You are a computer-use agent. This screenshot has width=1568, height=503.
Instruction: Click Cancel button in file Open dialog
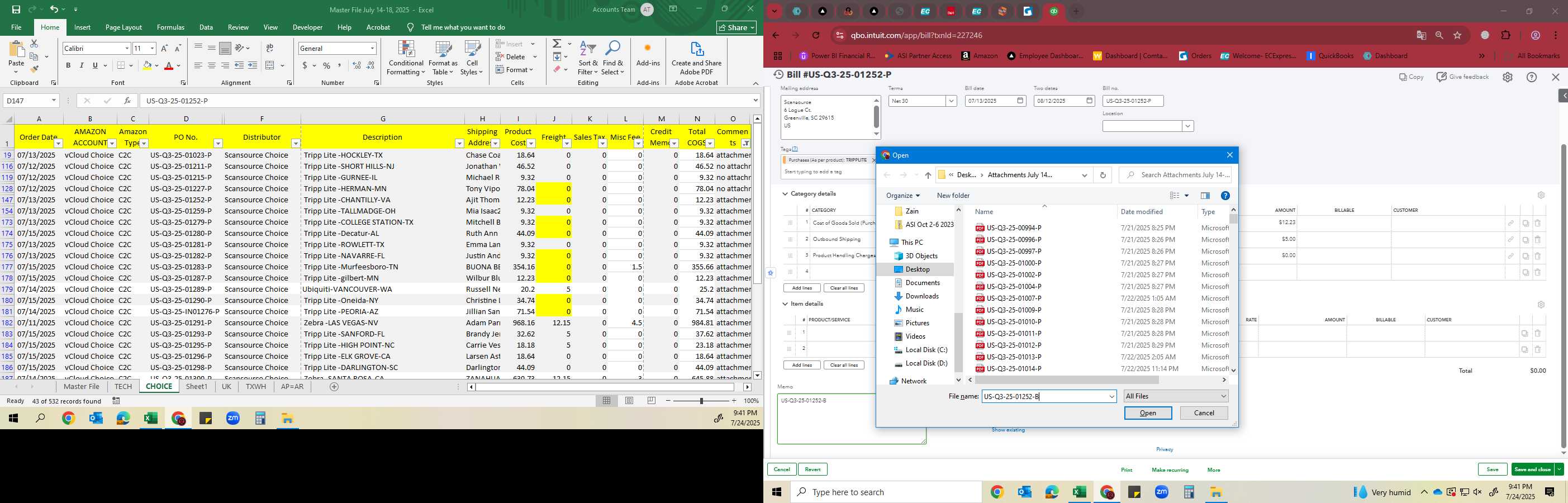tap(1204, 413)
